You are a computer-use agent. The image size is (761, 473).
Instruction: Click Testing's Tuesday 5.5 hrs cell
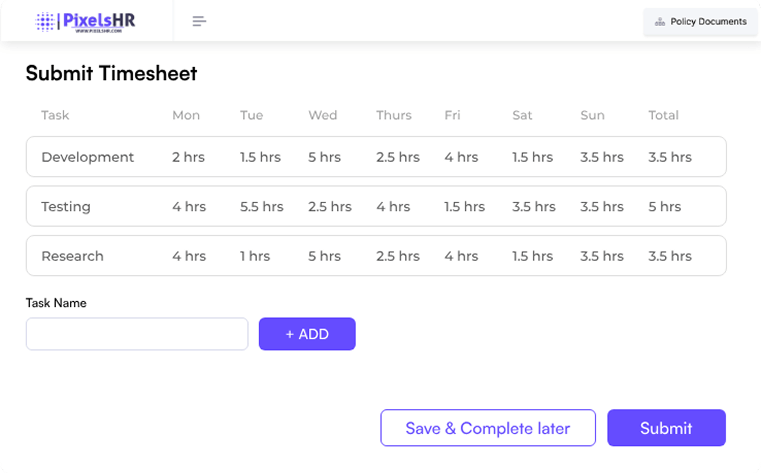[x=261, y=207]
